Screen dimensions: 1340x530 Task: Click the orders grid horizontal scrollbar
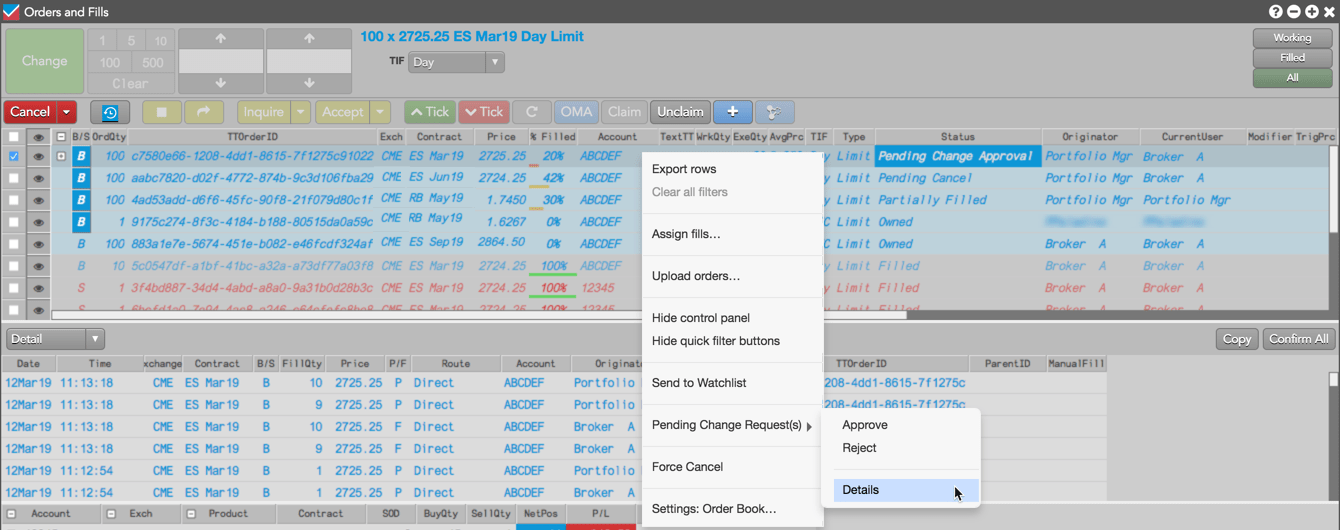[x=480, y=315]
